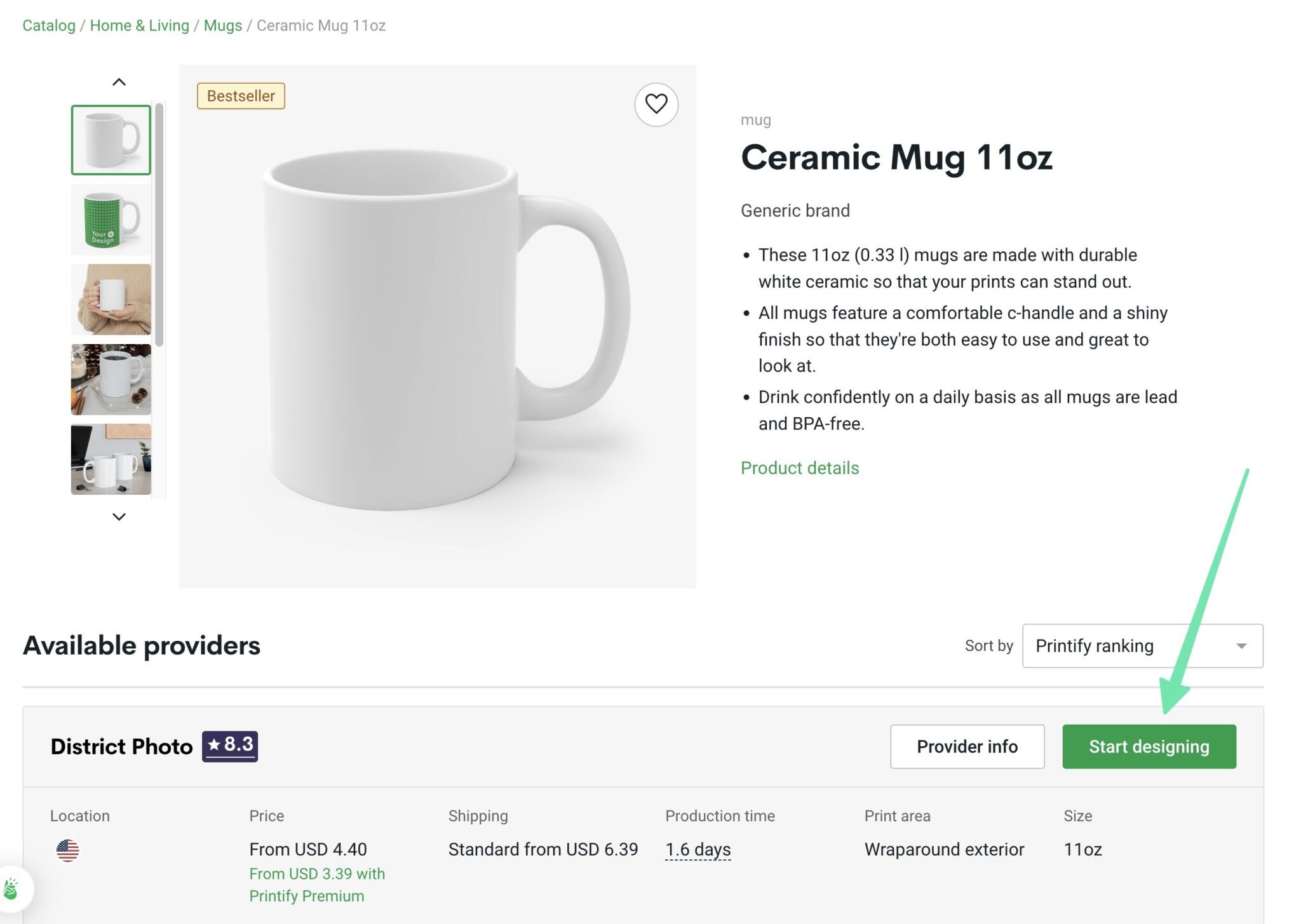Go to the Catalog breadcrumb link
Screen dimensions: 1301x924
point(48,25)
